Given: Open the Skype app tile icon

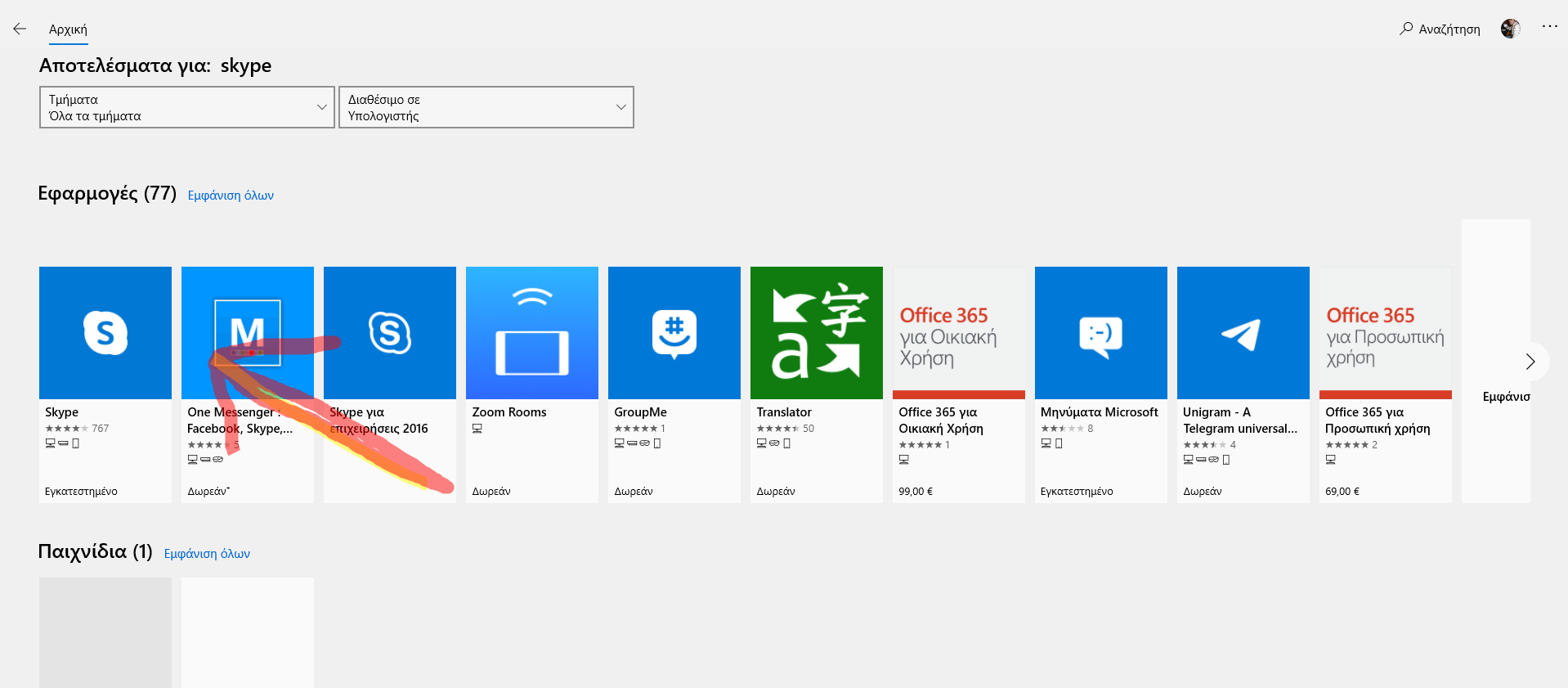Looking at the screenshot, I should 105,333.
